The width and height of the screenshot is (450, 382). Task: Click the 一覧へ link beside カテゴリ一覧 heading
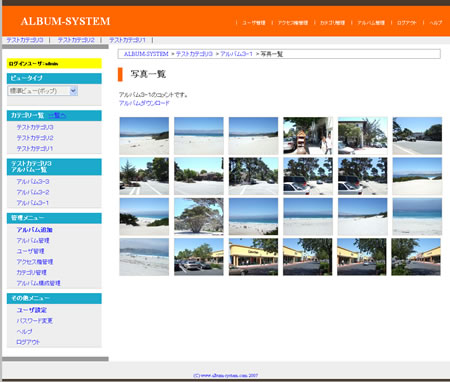57,115
